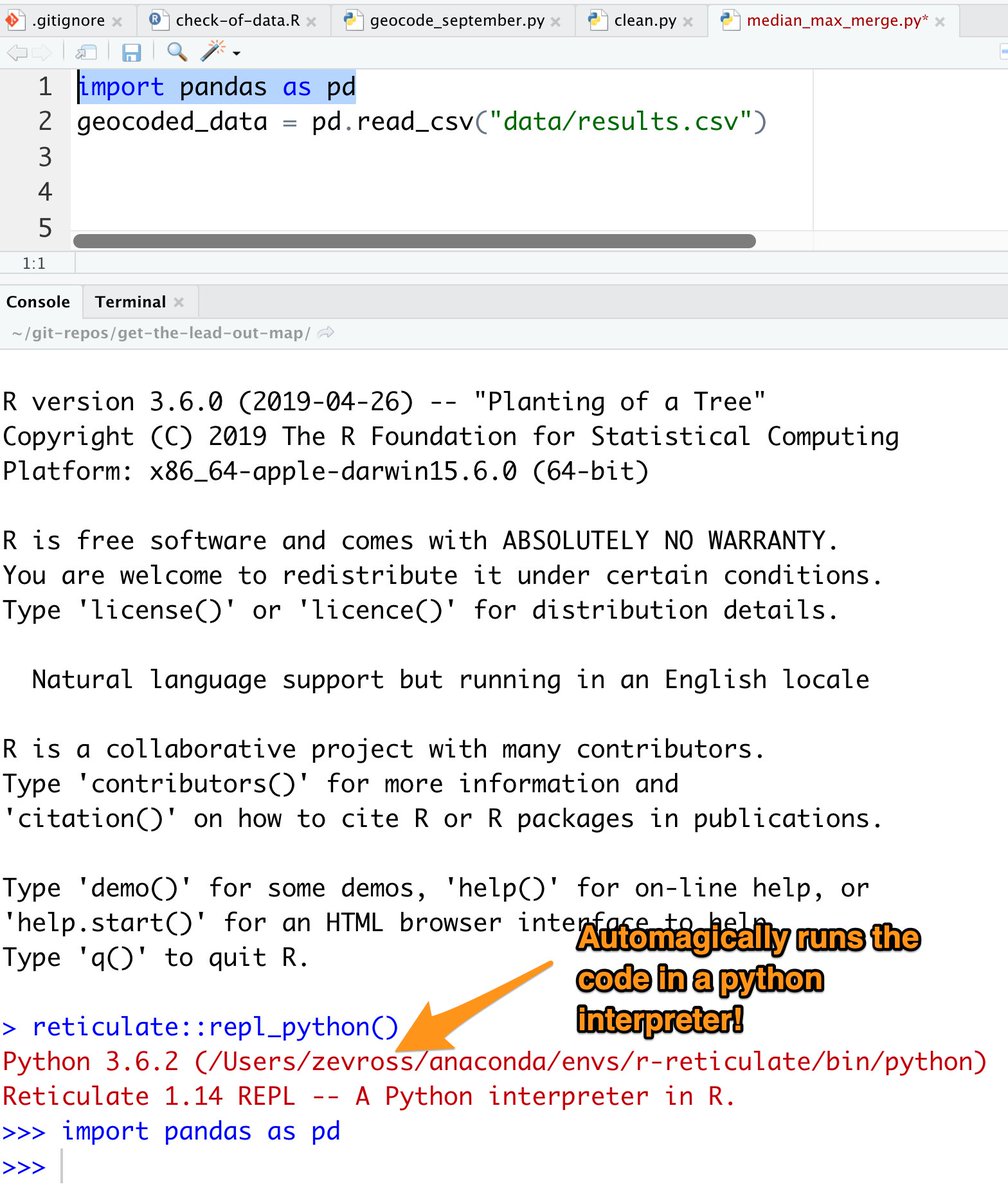Expand the code tools wand dropdown arrow
Image resolution: width=1008 pixels, height=1200 pixels.
tap(236, 54)
